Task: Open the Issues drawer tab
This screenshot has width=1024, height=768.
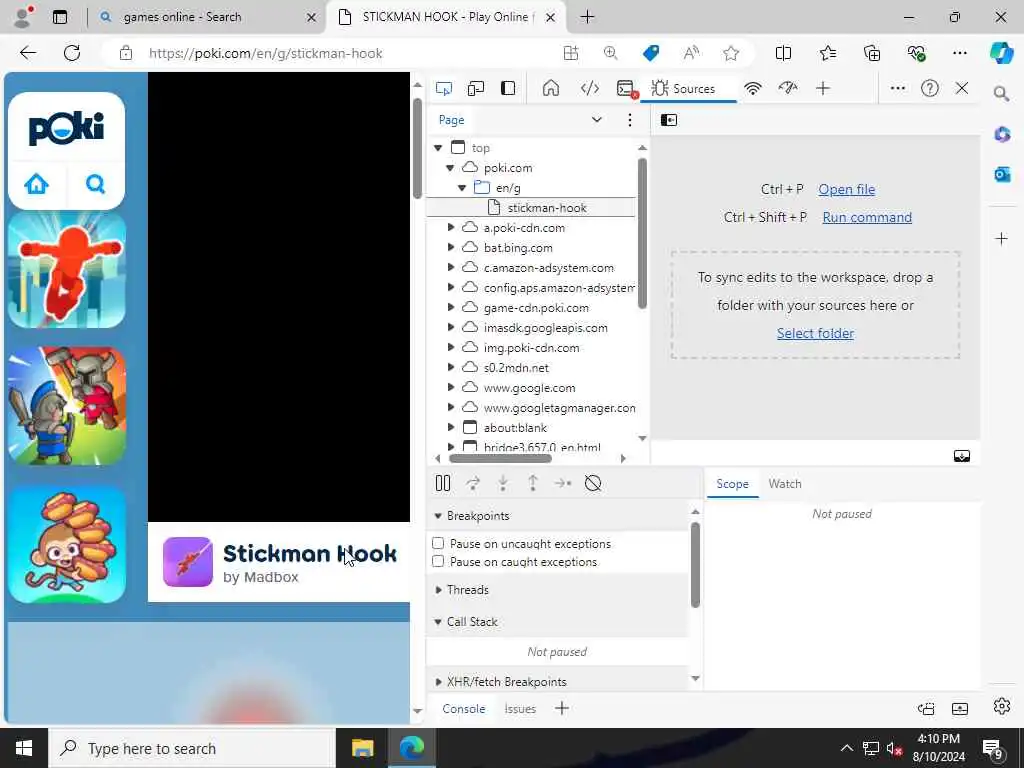Action: (520, 709)
